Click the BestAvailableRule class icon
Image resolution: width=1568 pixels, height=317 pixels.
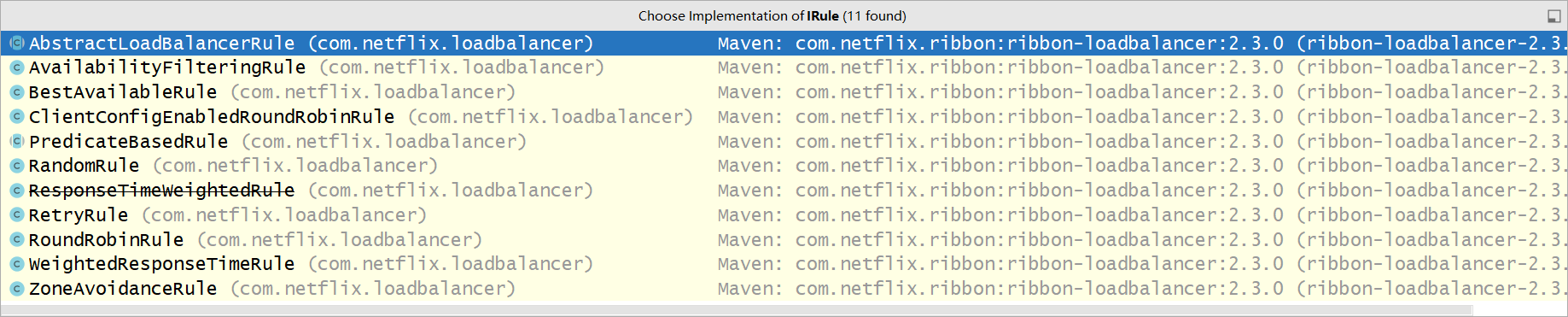click(x=16, y=92)
